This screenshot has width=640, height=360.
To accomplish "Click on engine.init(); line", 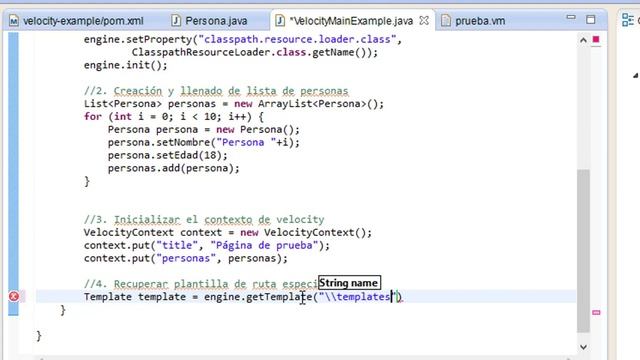I will pos(125,65).
